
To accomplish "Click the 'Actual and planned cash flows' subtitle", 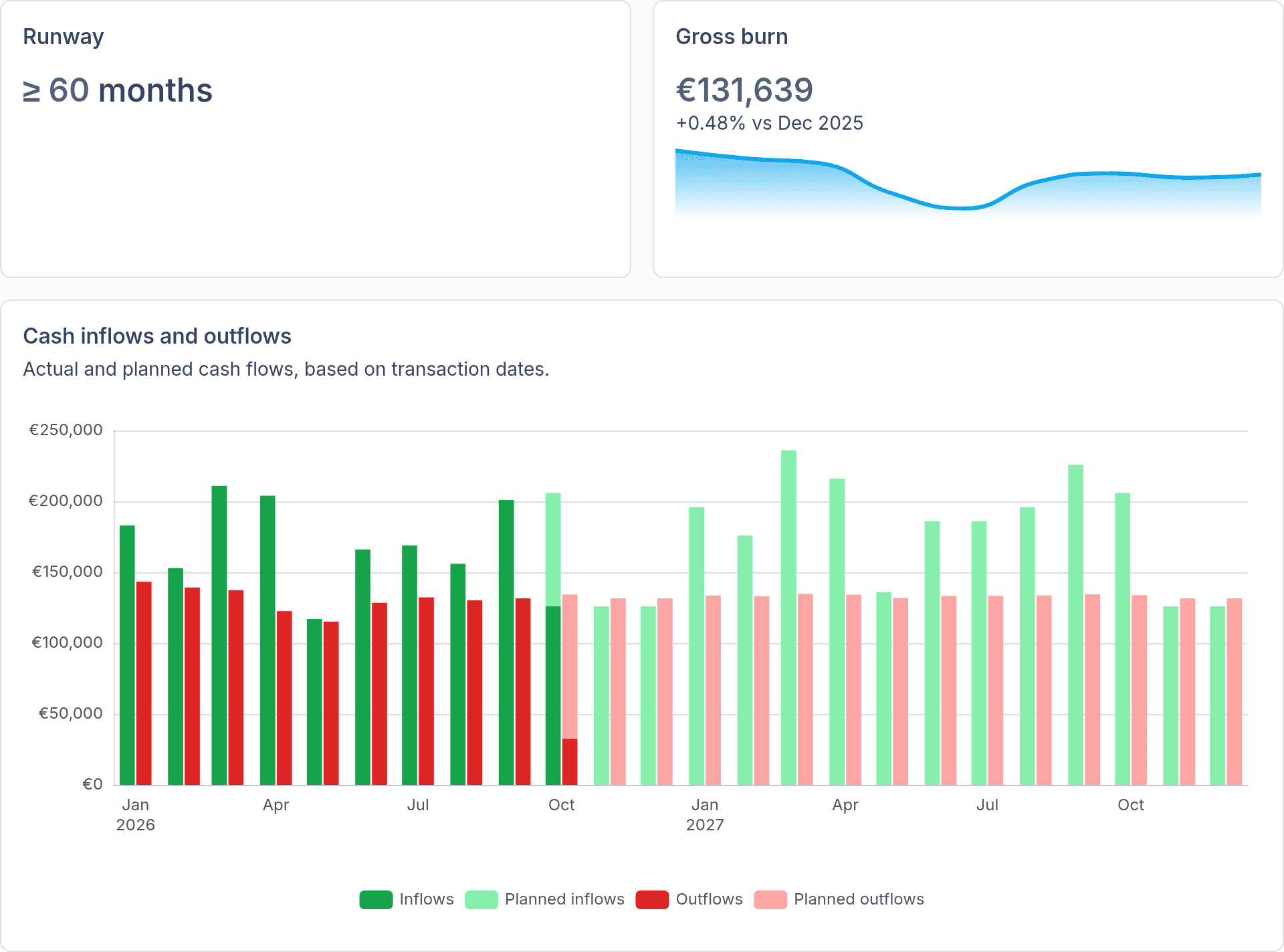I will [x=286, y=369].
